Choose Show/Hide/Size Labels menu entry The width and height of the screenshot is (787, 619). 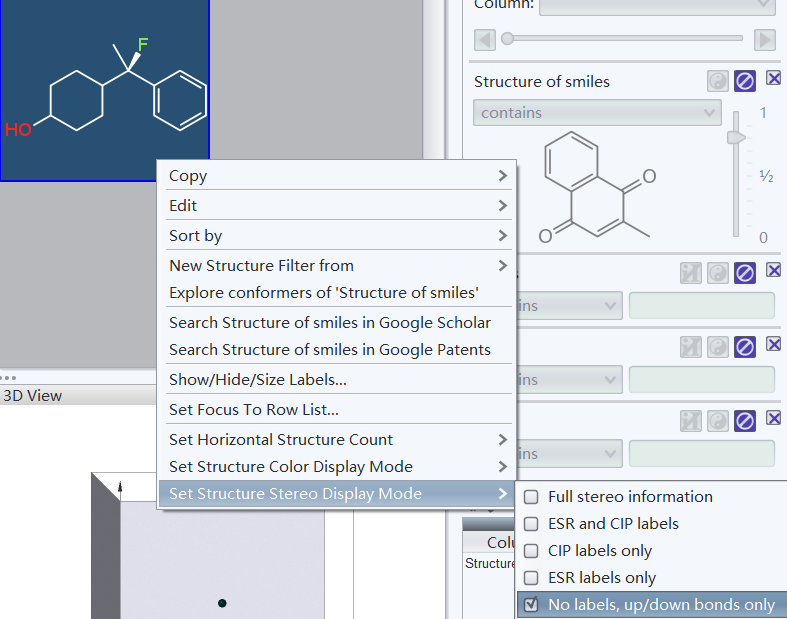click(258, 380)
